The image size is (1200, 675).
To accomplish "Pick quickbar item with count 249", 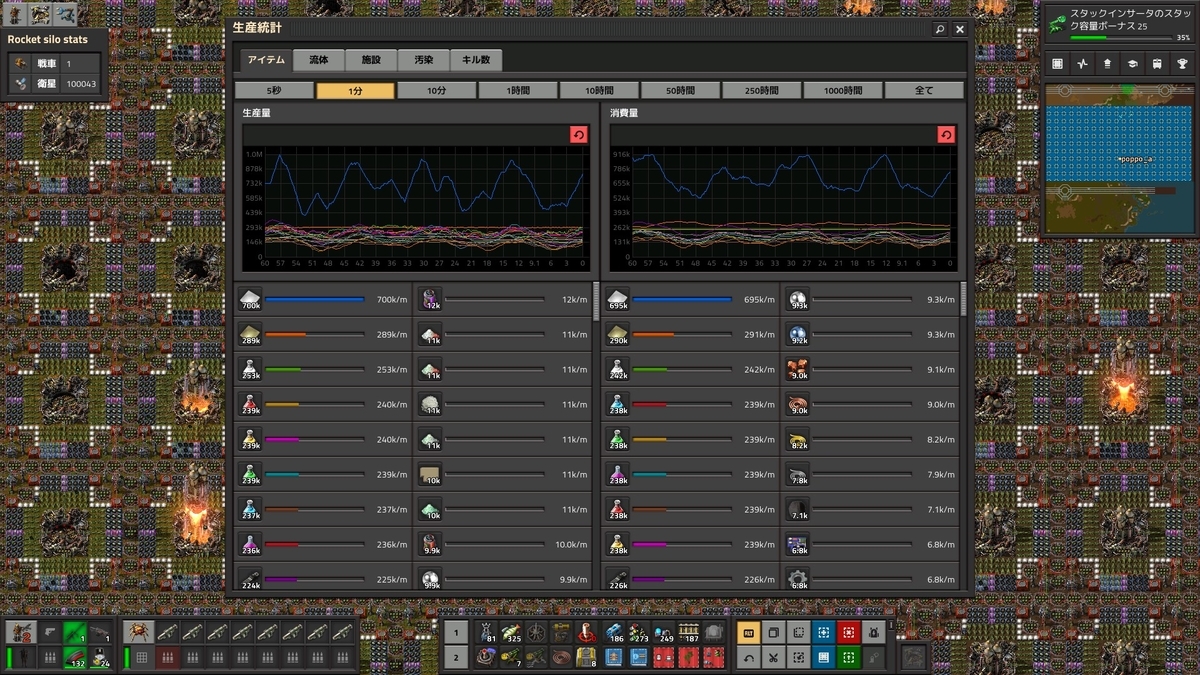I will coord(664,632).
